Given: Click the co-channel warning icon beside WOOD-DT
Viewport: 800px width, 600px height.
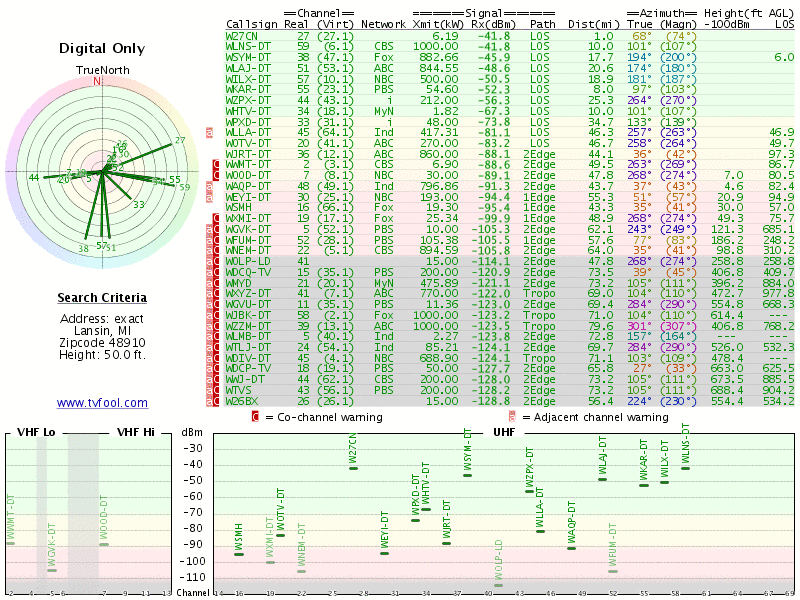Looking at the screenshot, I should (x=217, y=175).
